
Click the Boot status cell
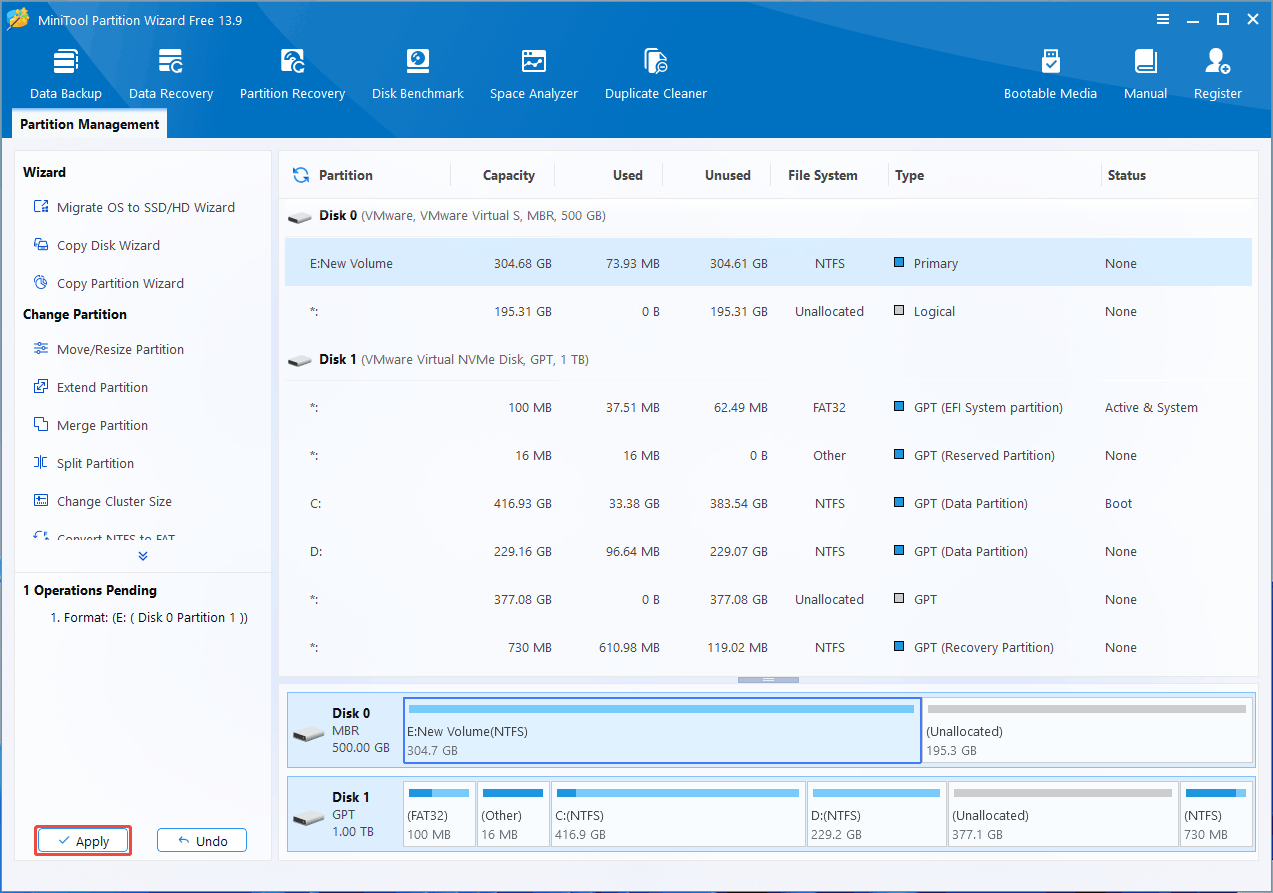point(1119,503)
